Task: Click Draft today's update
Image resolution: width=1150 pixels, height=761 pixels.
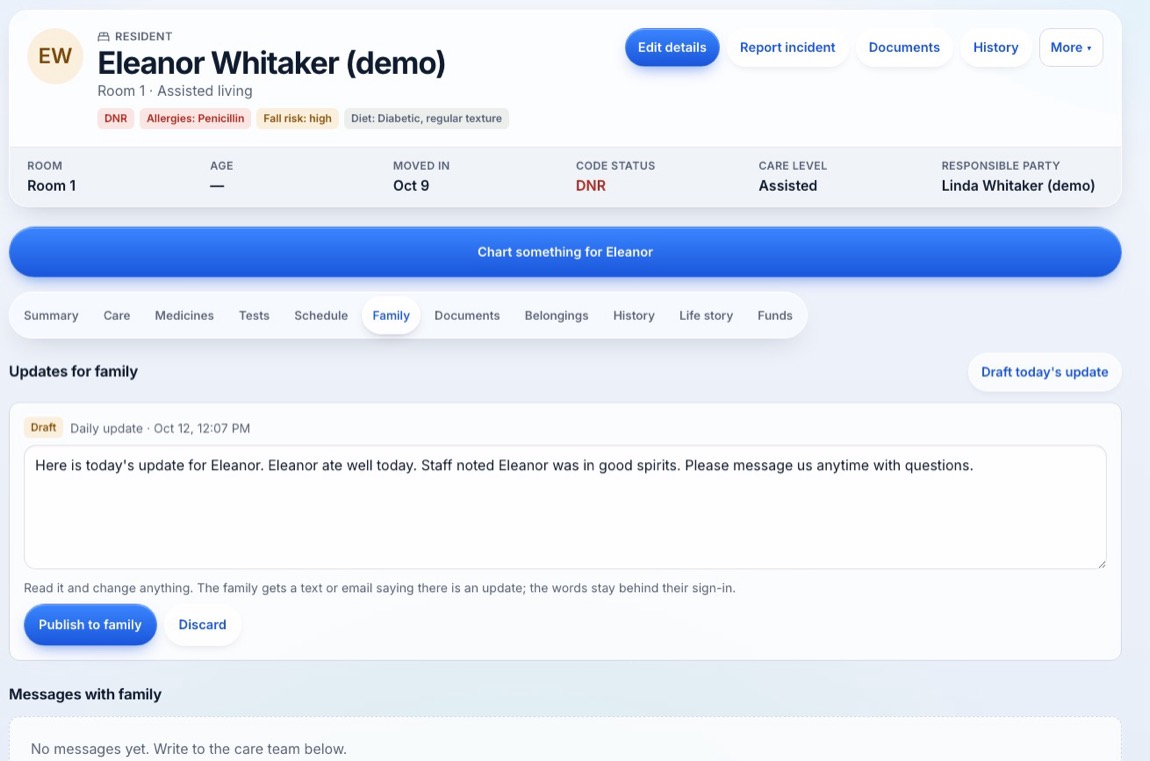Action: pos(1044,372)
